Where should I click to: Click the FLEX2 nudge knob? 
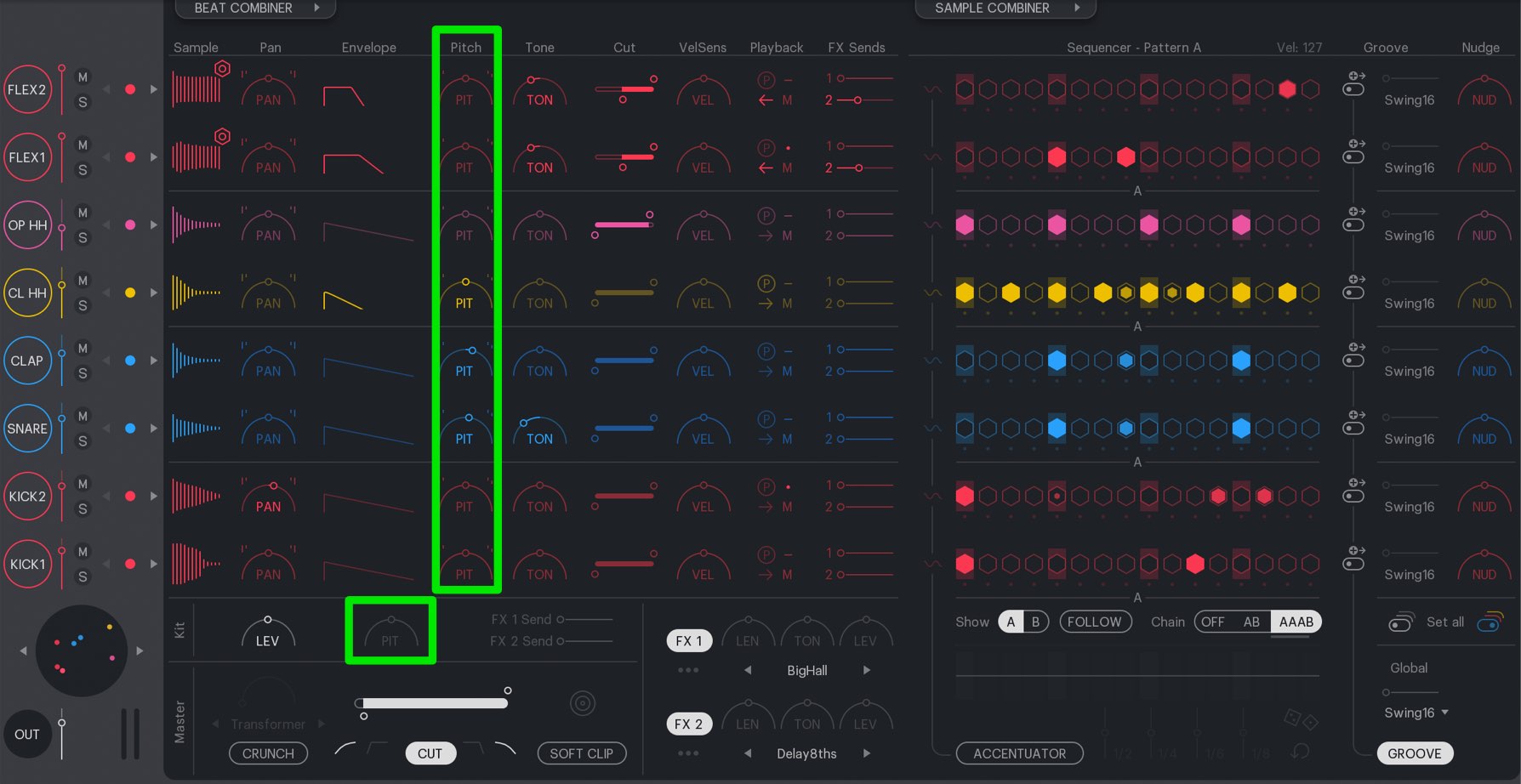tap(1484, 90)
